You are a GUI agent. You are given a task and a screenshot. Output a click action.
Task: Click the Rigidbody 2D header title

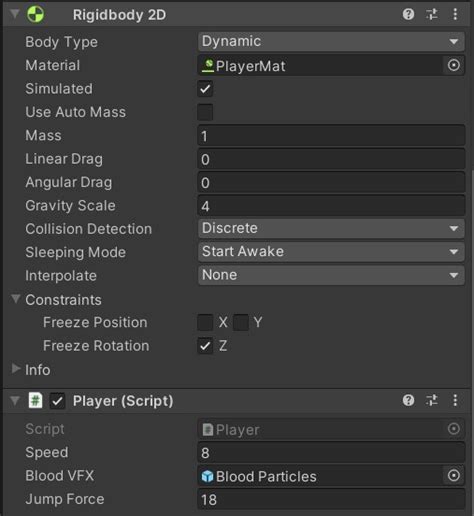point(119,15)
